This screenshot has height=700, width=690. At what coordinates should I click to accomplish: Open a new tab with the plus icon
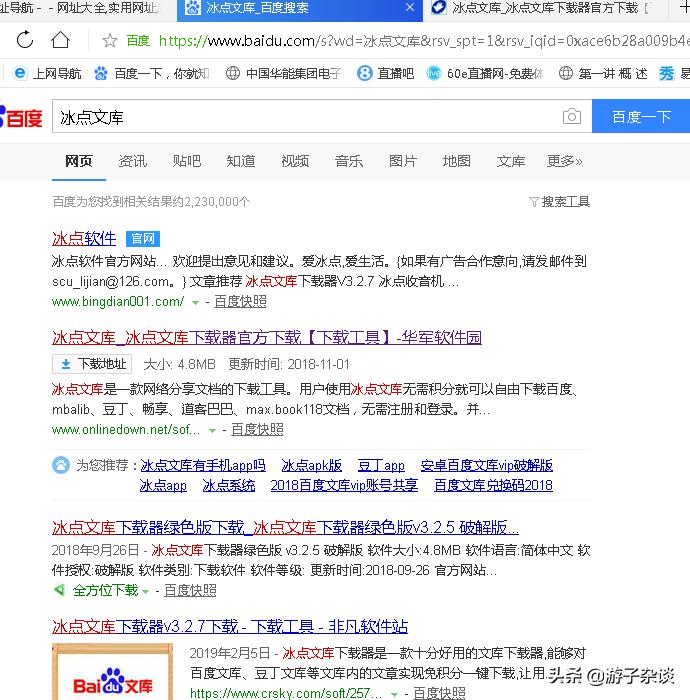(x=684, y=8)
